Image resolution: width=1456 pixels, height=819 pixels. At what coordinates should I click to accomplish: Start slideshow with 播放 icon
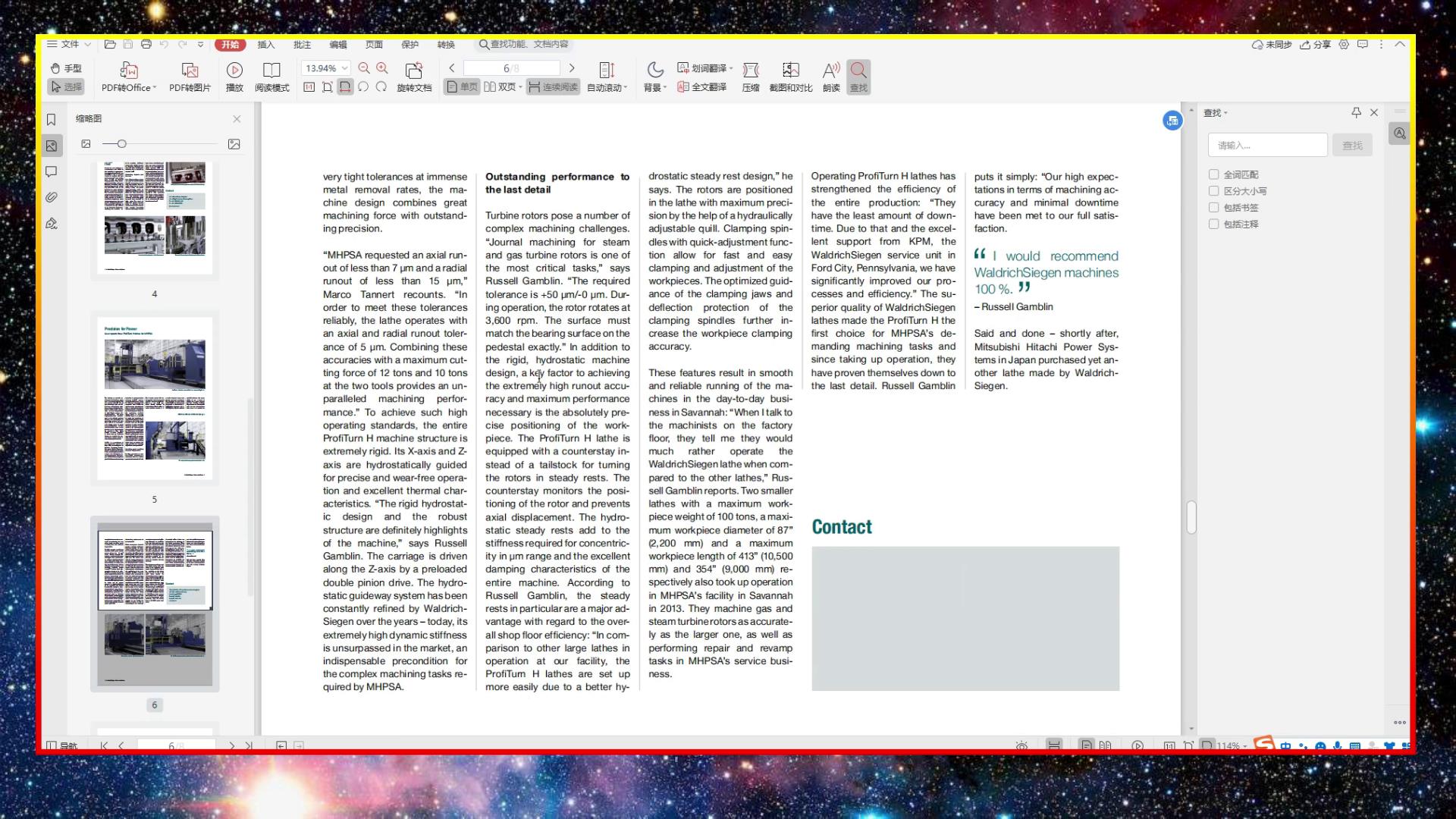click(x=234, y=71)
